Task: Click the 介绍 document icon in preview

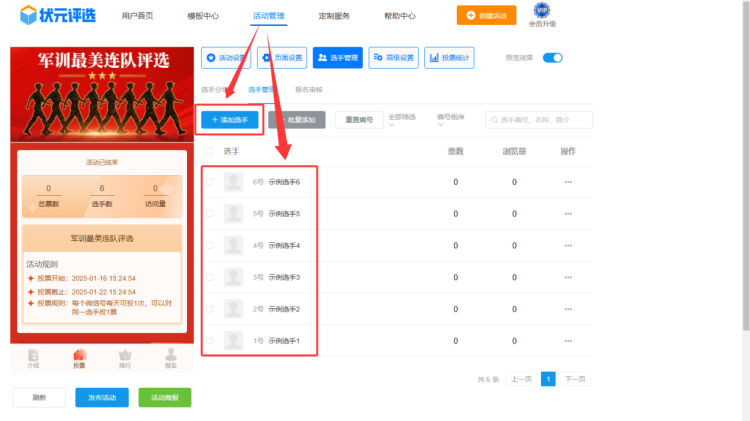Action: pos(33,356)
